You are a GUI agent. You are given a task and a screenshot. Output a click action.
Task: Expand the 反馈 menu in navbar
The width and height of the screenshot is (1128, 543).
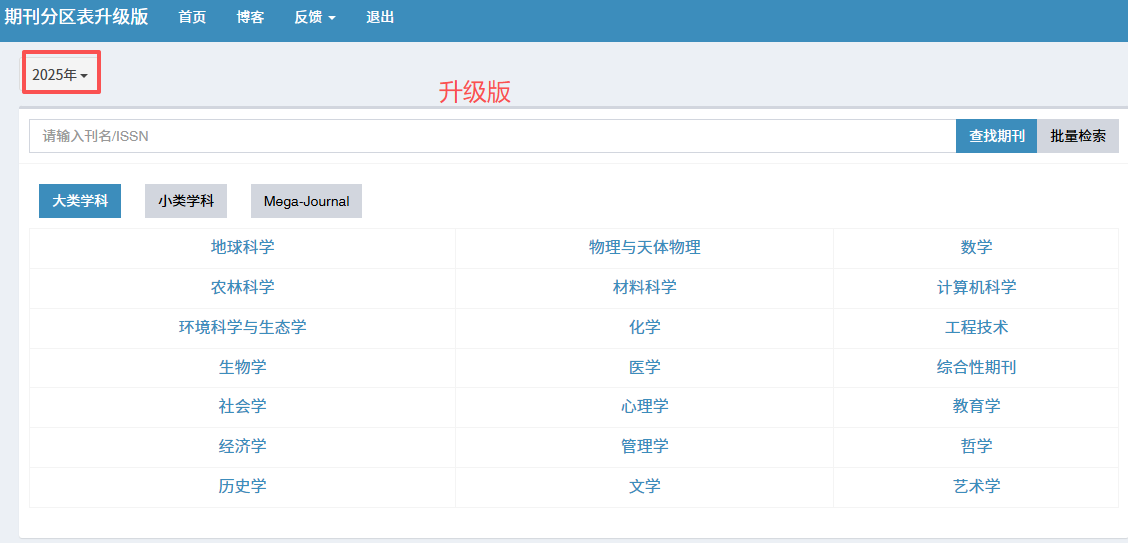pos(314,17)
